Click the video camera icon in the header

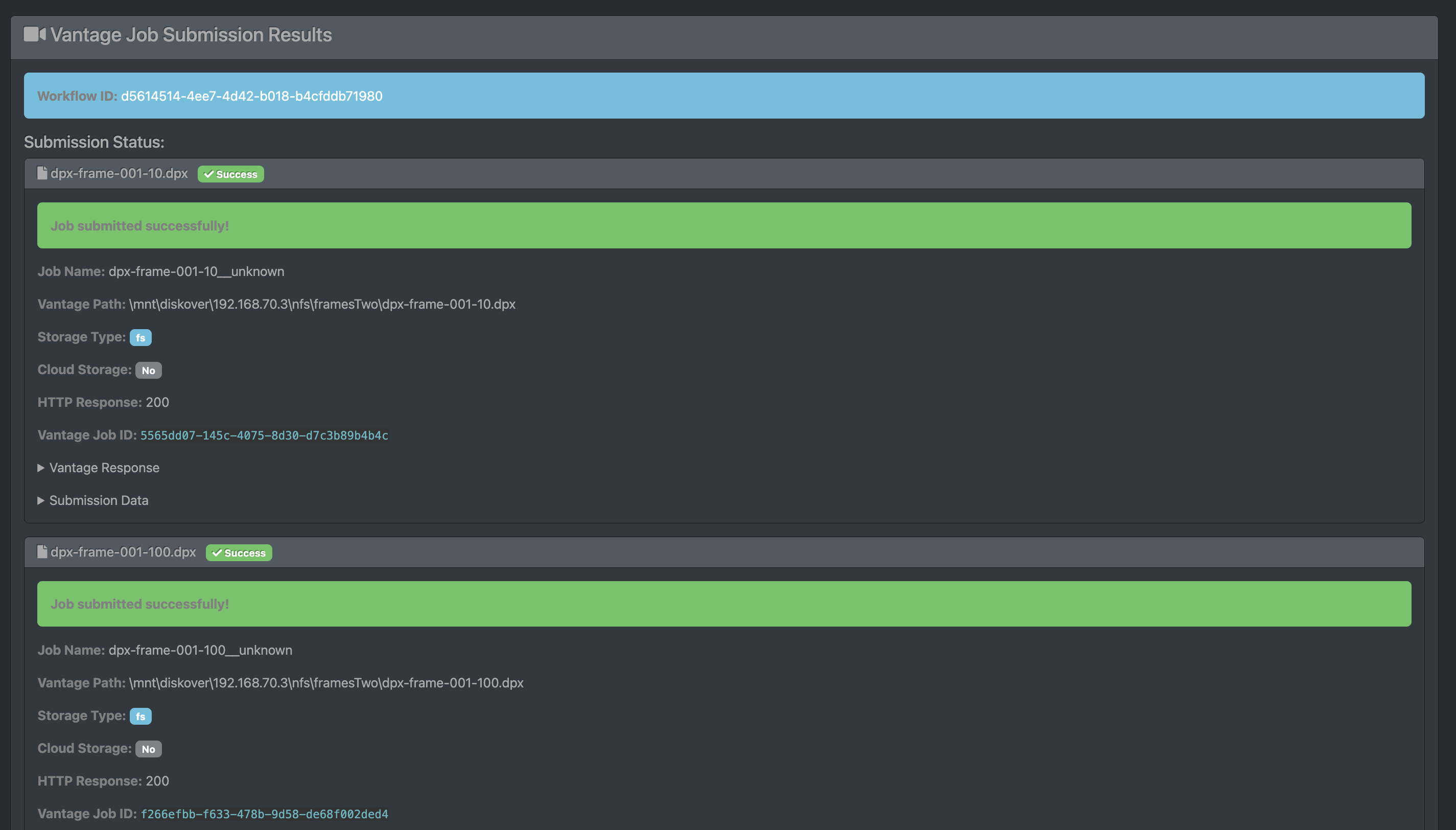[34, 34]
